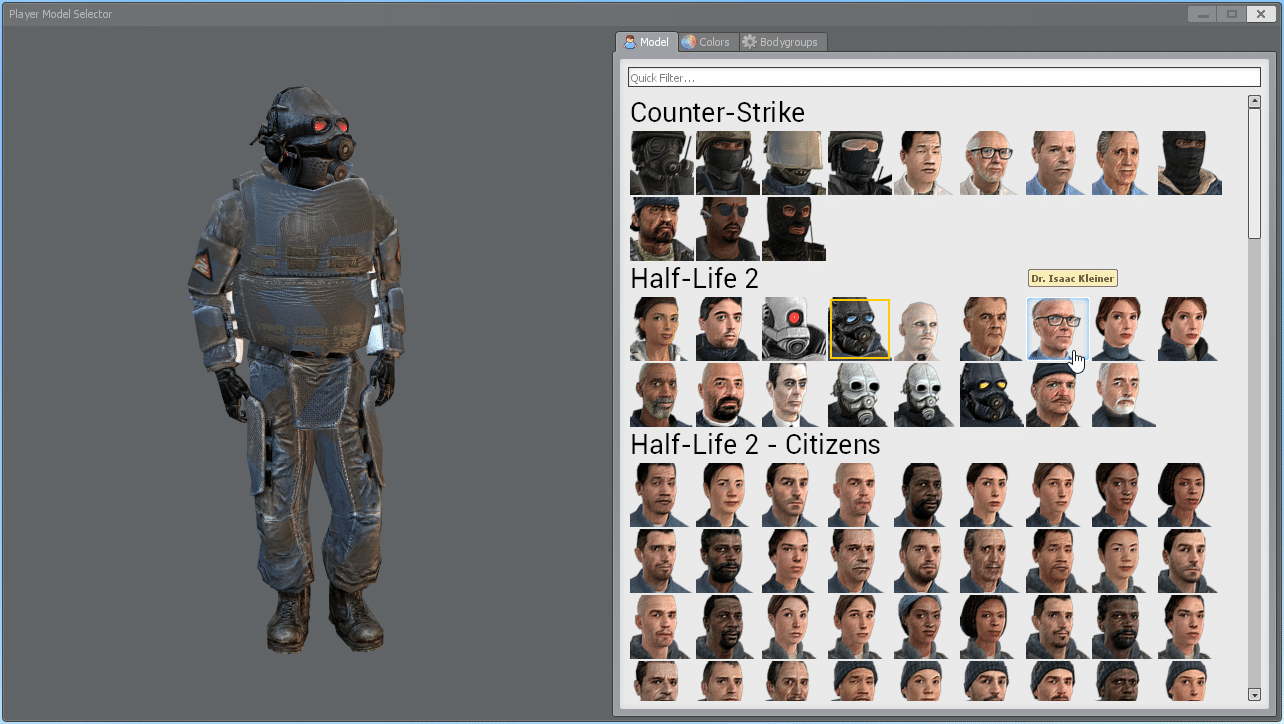Open the Bodygroups tab

(782, 42)
